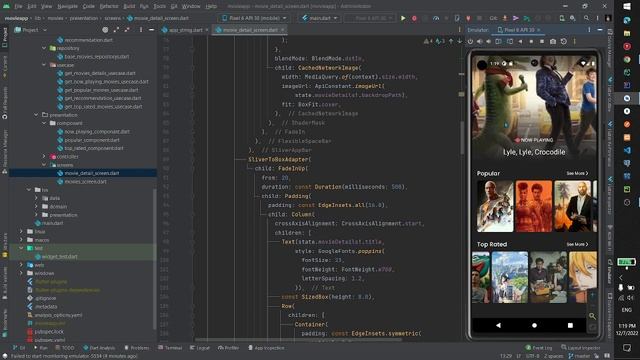
Task: Tap first Popular movie poster thumbnail
Action: (x=495, y=207)
